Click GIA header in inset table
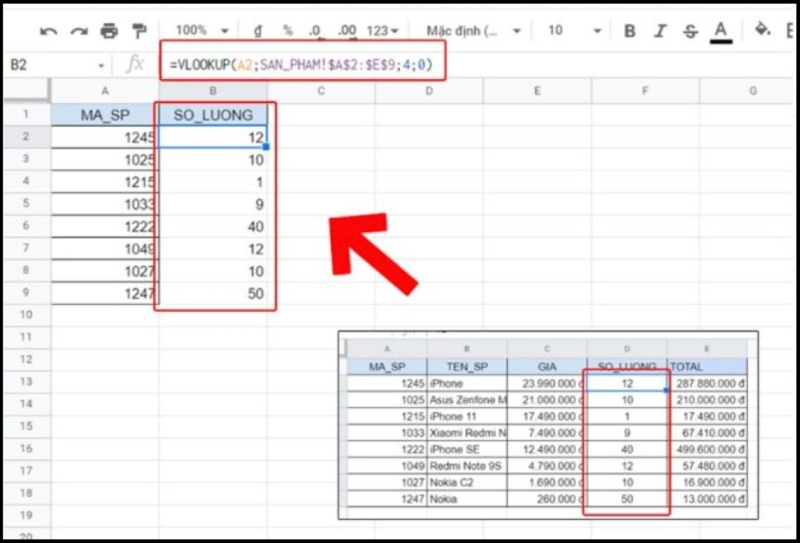This screenshot has height=543, width=800. pyautogui.click(x=547, y=366)
